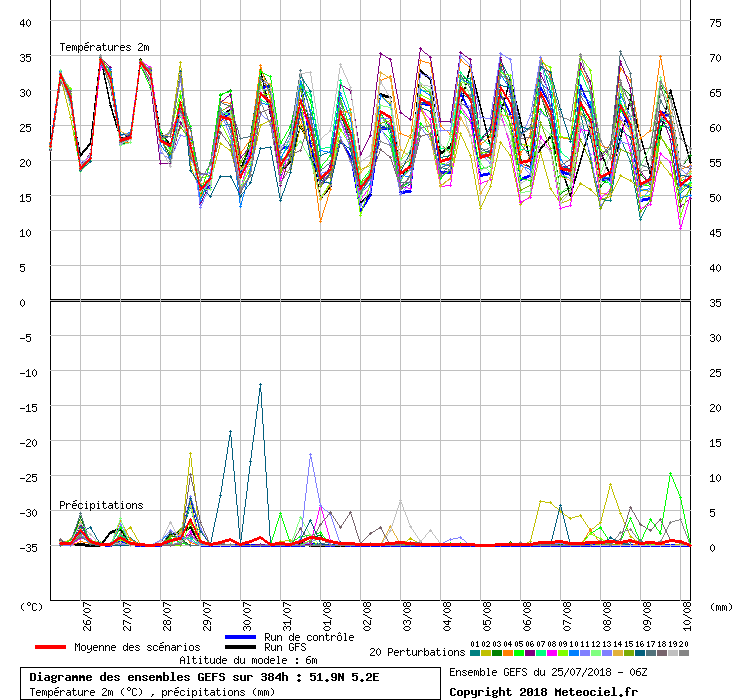Click the -20 value on the temperature axis
Viewport: 740px width, 700px height.
pos(28,443)
